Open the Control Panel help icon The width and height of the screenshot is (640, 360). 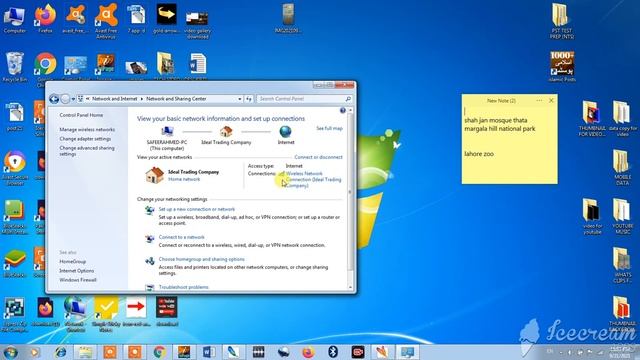point(343,111)
